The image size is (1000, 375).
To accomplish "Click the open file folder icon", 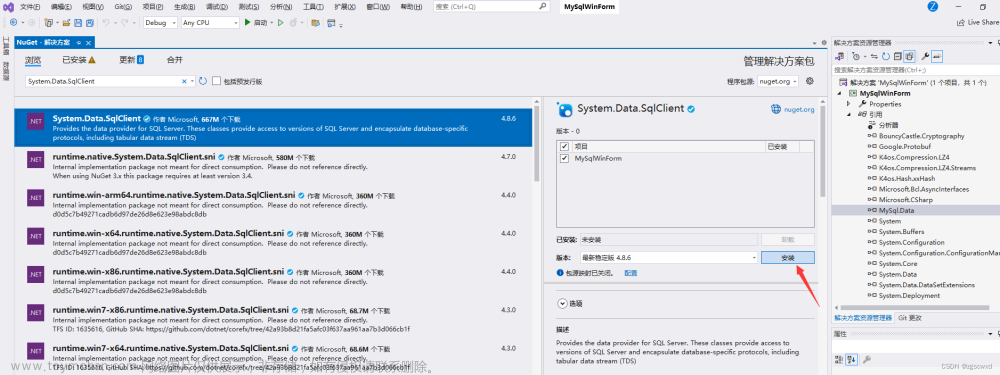I will pos(66,22).
